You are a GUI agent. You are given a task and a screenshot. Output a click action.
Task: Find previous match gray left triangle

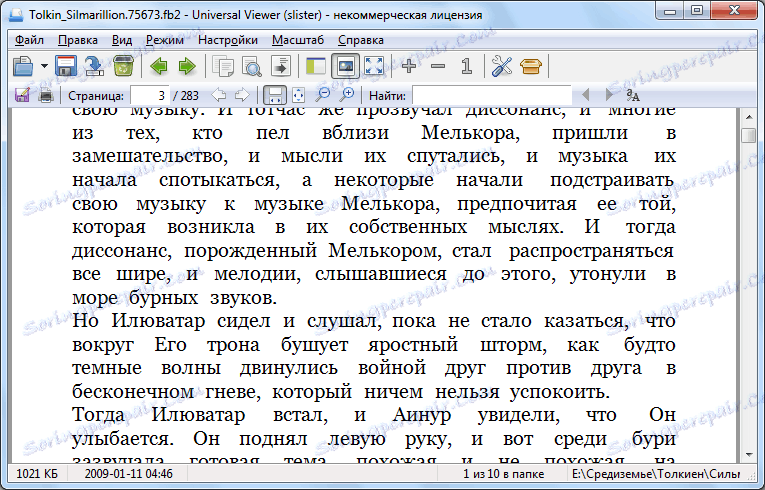click(x=586, y=95)
